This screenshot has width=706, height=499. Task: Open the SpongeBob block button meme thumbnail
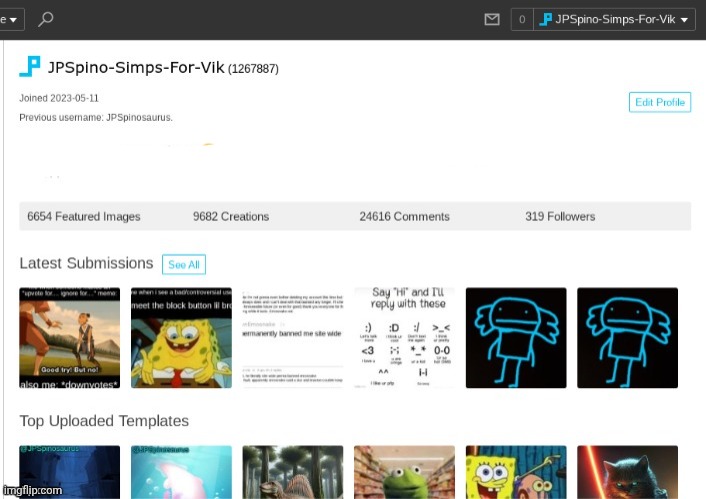181,338
